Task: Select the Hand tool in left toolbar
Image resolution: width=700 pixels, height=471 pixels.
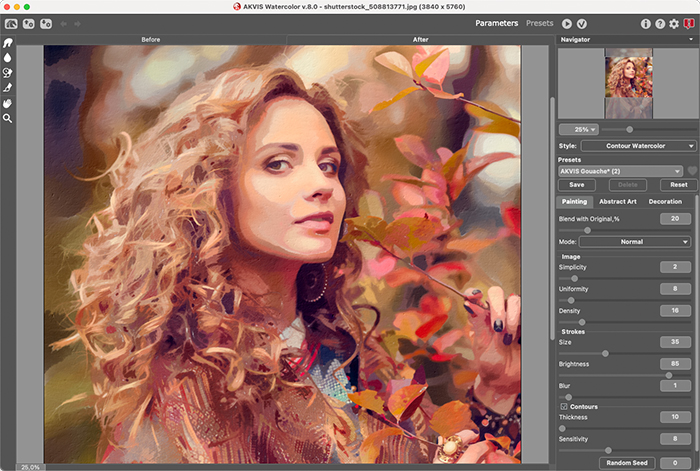Action: coord(9,103)
